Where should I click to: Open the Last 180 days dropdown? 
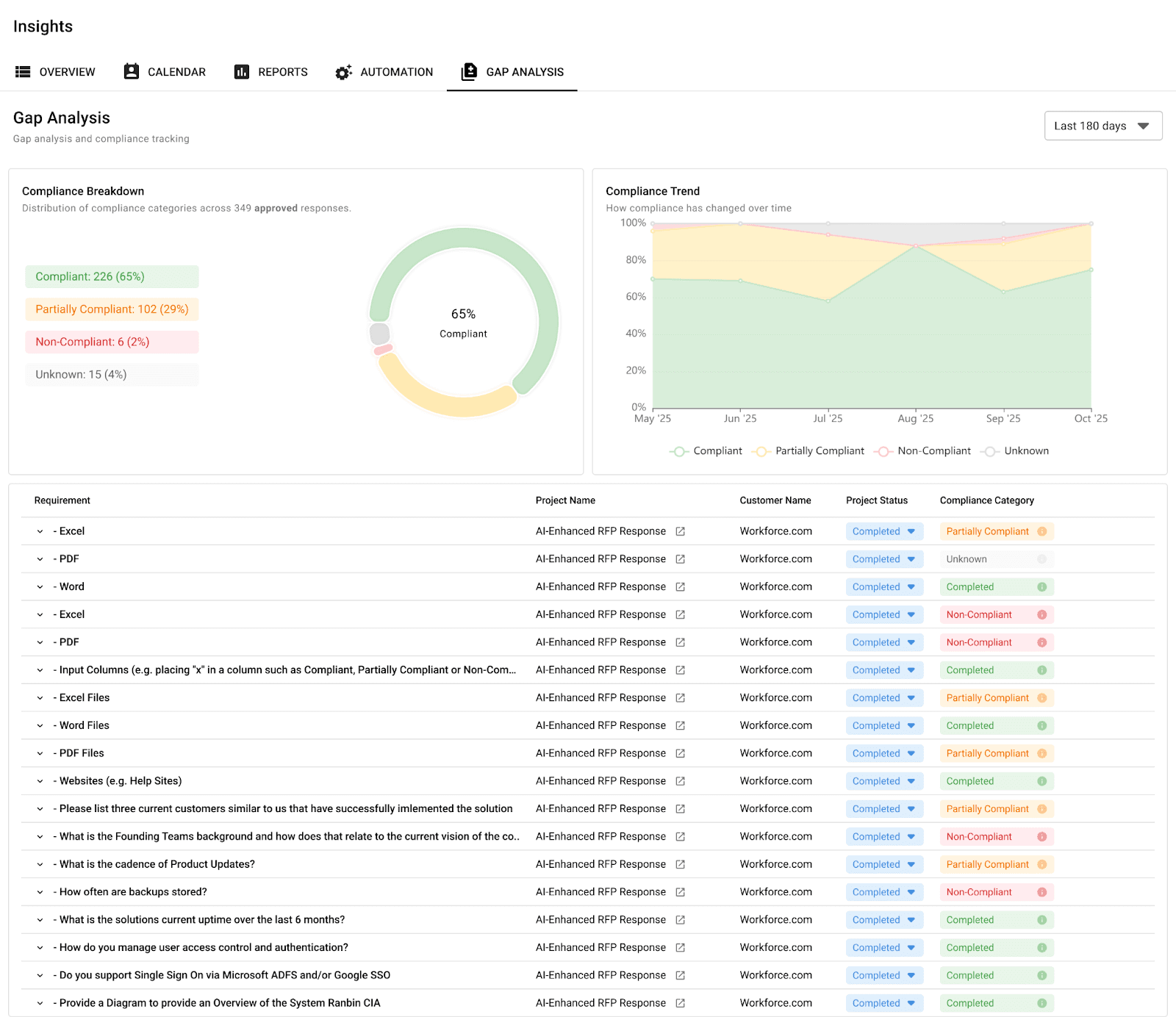(x=1103, y=126)
